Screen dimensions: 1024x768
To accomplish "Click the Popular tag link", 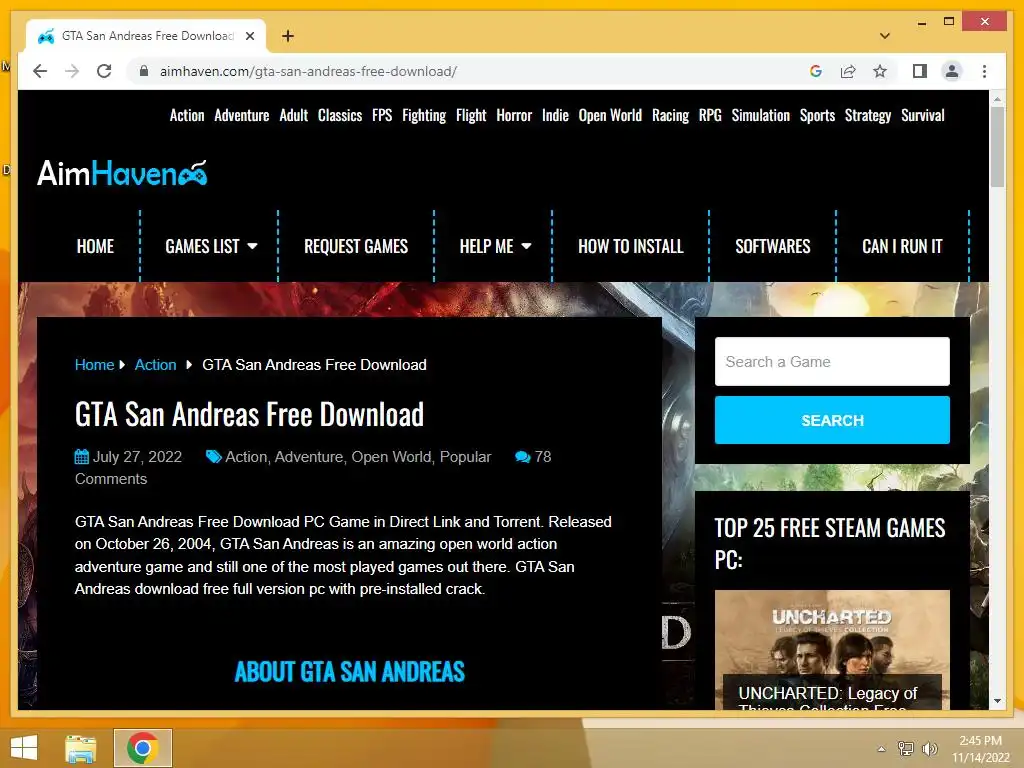I will coord(465,457).
